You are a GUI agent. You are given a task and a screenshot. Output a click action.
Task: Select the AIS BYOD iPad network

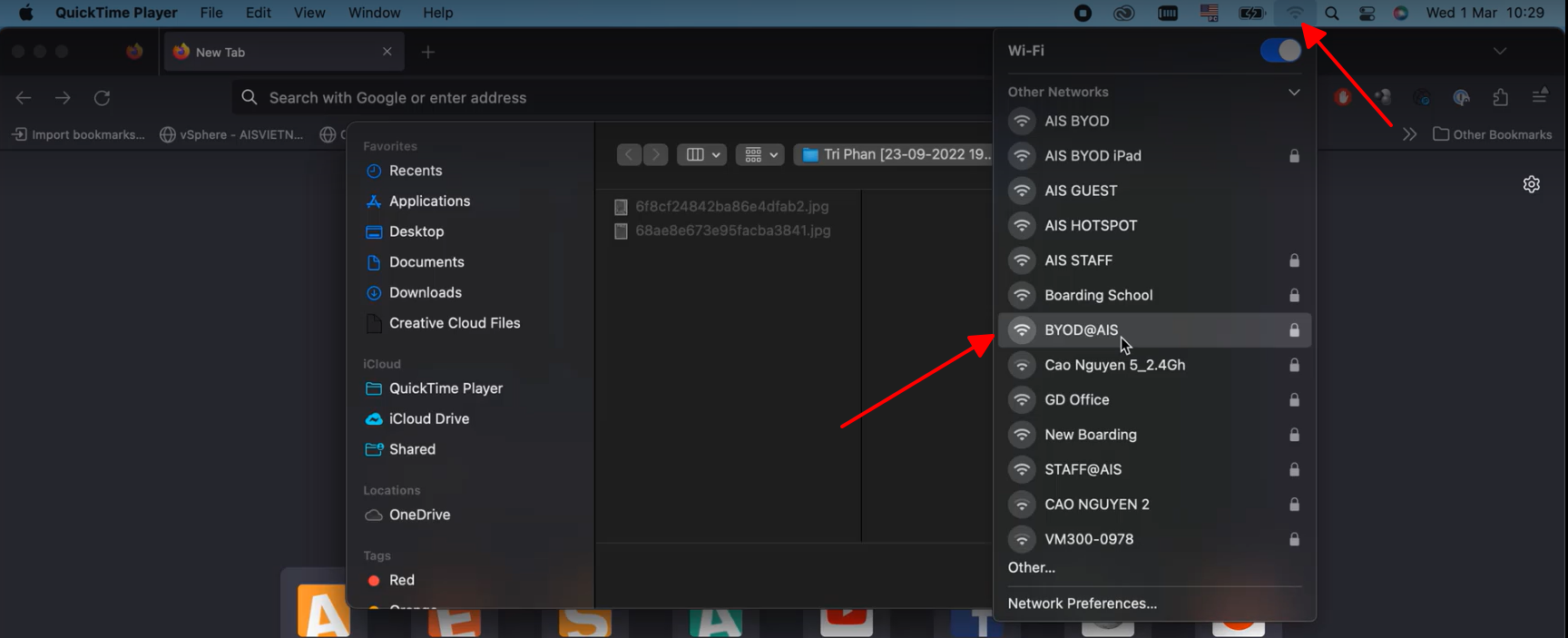click(1154, 155)
